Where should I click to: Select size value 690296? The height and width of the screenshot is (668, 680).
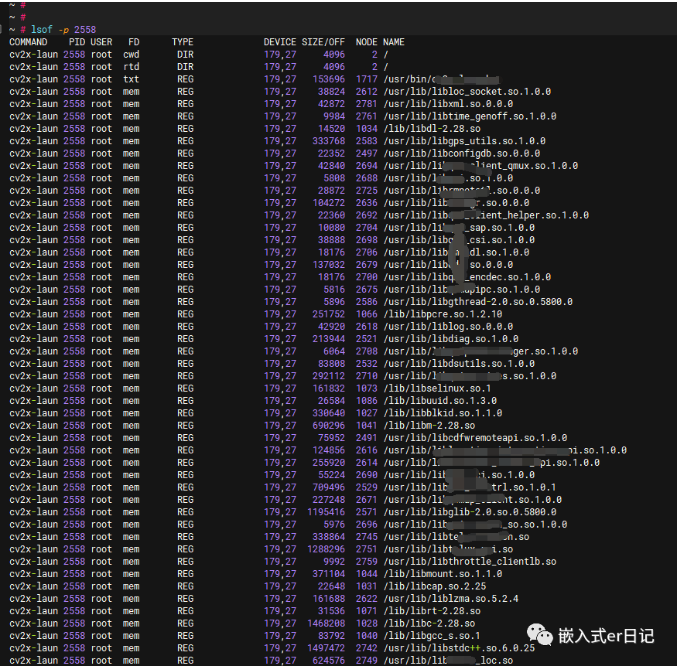tap(329, 426)
